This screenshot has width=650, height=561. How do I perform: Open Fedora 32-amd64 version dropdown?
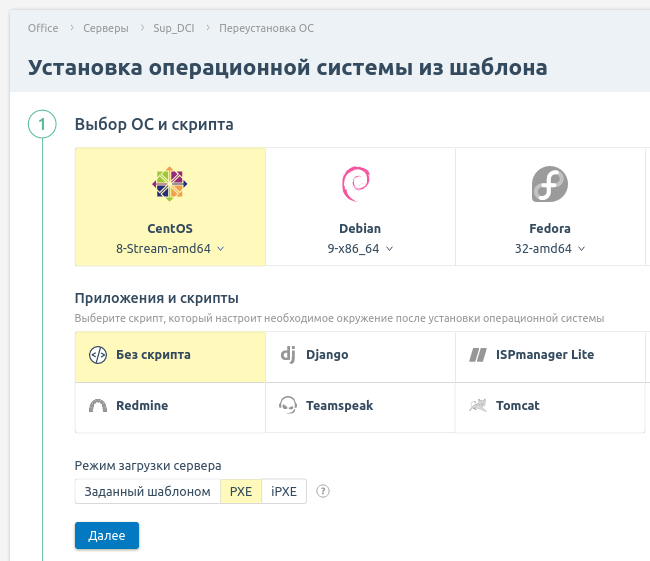pos(550,249)
